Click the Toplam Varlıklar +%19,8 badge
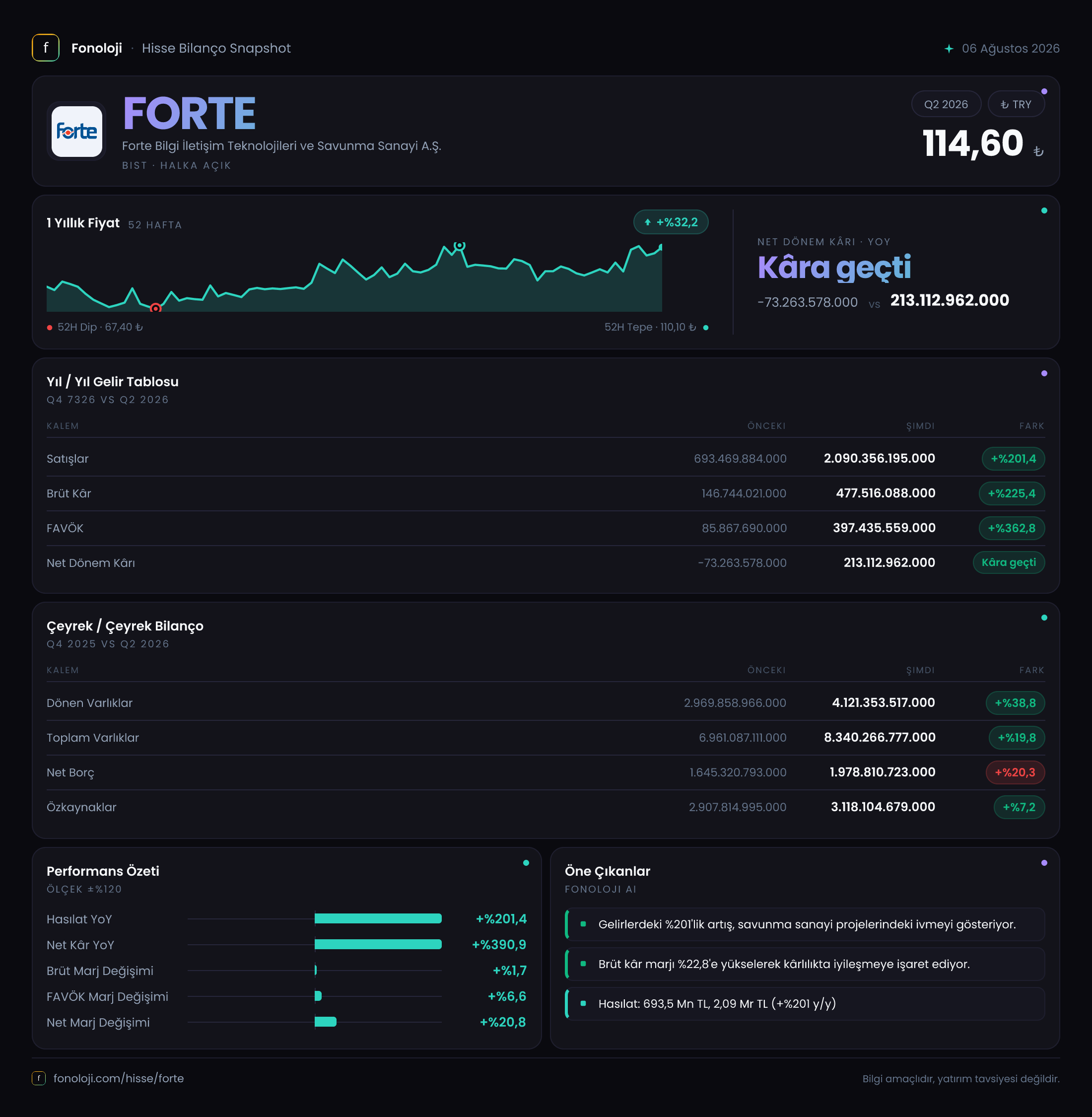The width and height of the screenshot is (1092, 1117). click(x=1016, y=737)
